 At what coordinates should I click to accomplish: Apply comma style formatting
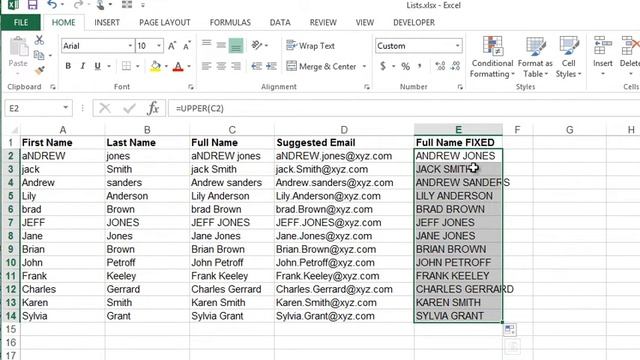[x=420, y=66]
